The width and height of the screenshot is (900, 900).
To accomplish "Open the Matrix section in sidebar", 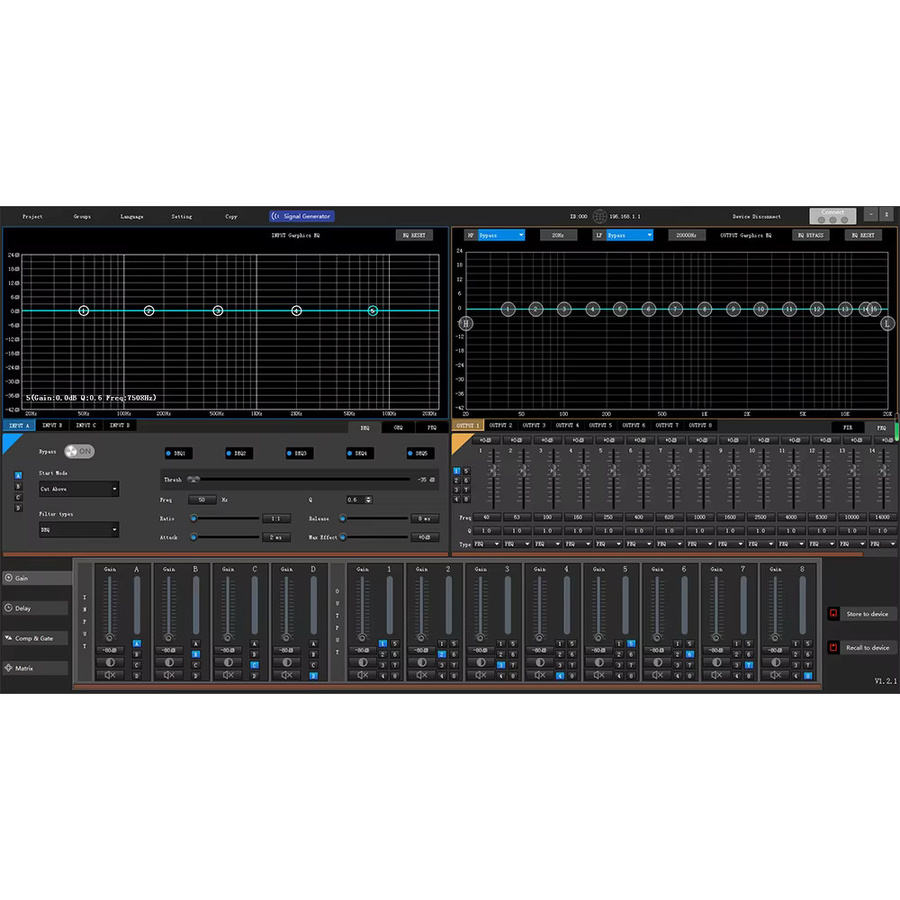I will 36,668.
